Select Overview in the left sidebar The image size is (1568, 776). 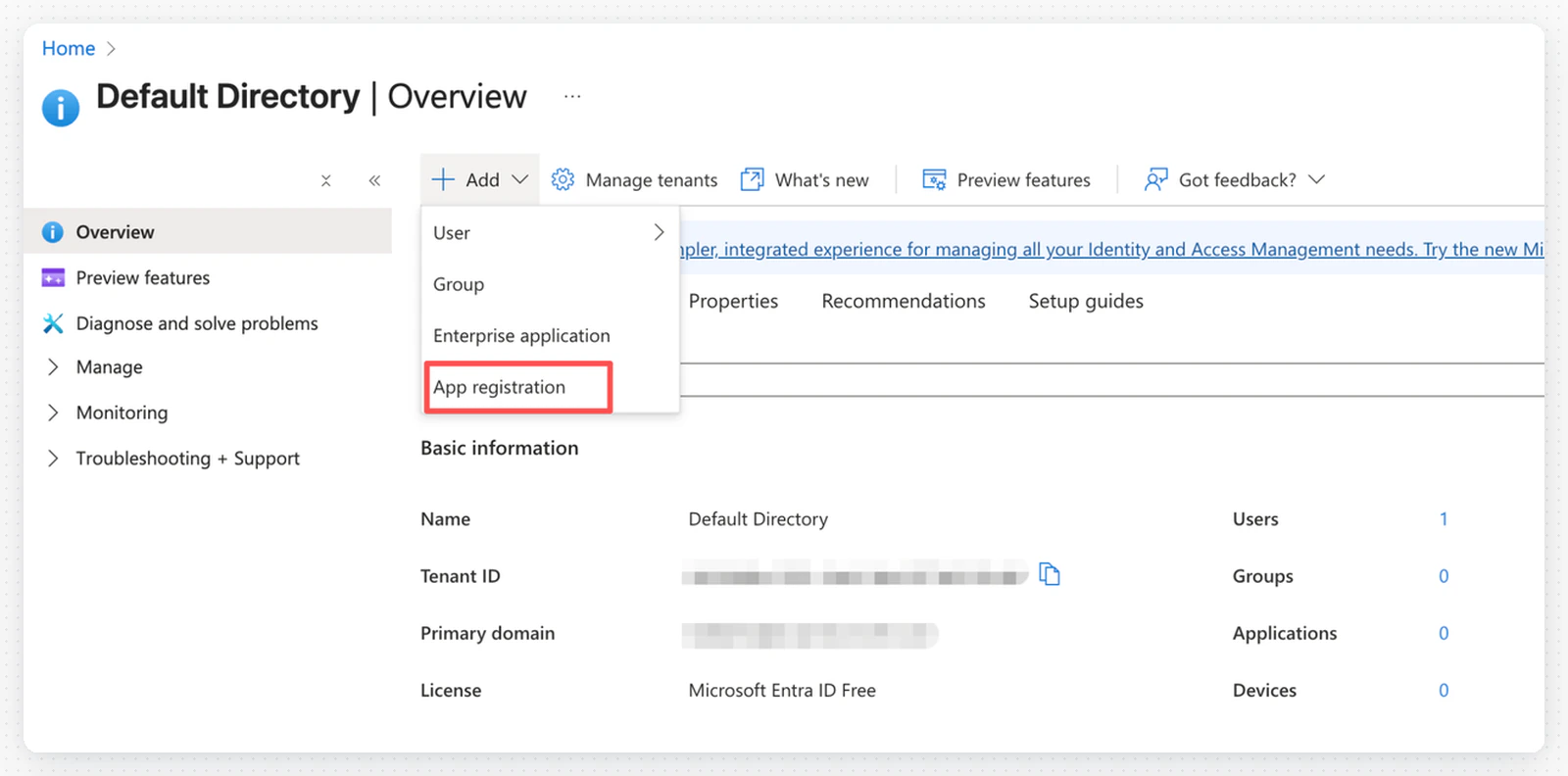(208, 232)
